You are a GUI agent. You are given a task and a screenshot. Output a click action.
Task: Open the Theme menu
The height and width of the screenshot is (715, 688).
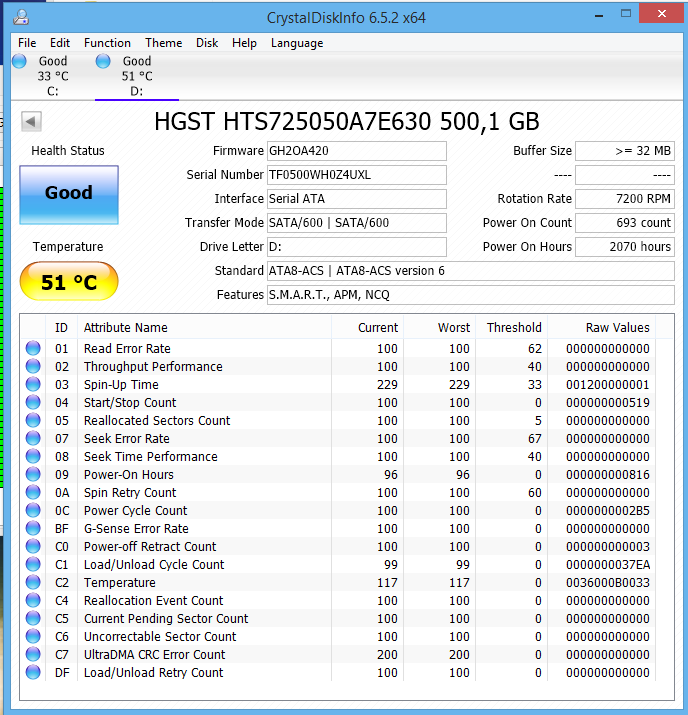click(x=163, y=43)
